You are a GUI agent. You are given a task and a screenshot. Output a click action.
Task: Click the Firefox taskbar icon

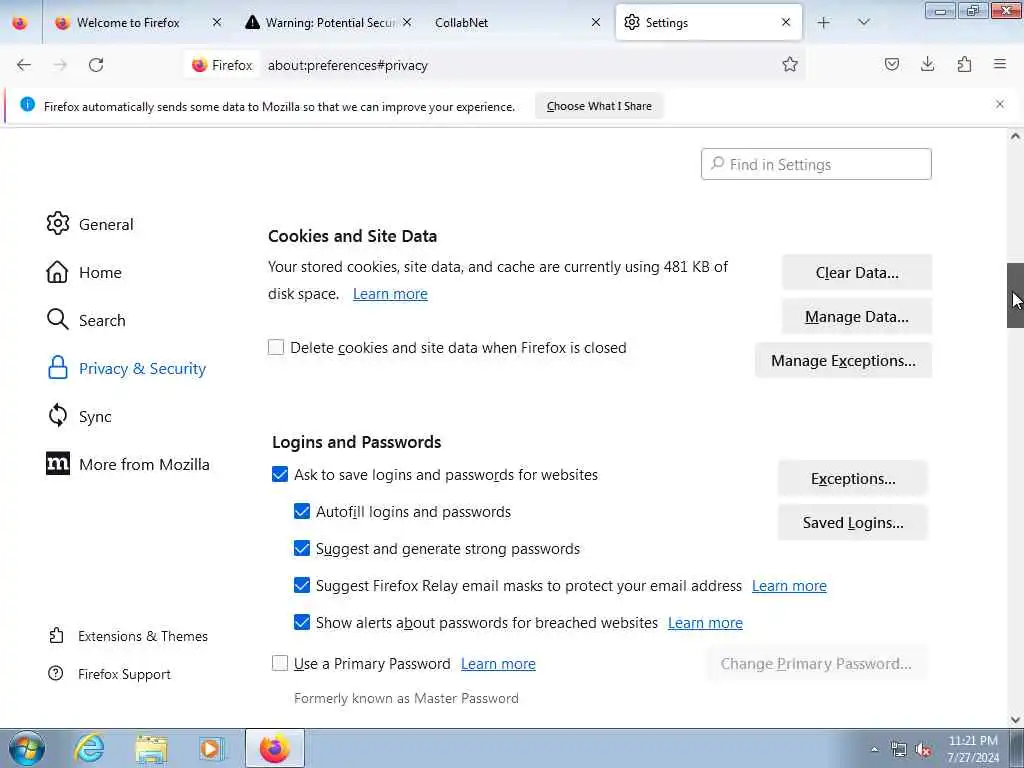275,748
